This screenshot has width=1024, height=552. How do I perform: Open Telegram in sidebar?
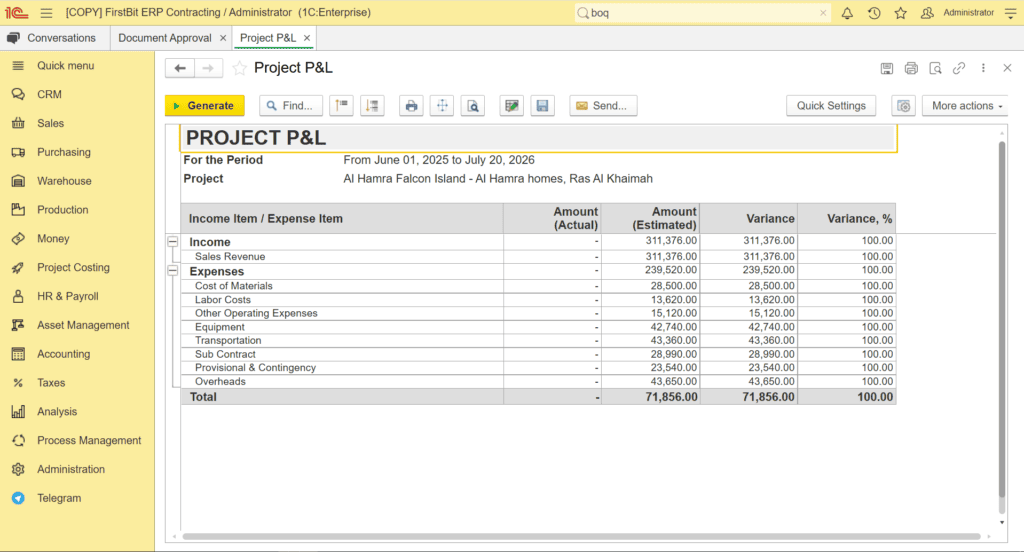coord(77,498)
